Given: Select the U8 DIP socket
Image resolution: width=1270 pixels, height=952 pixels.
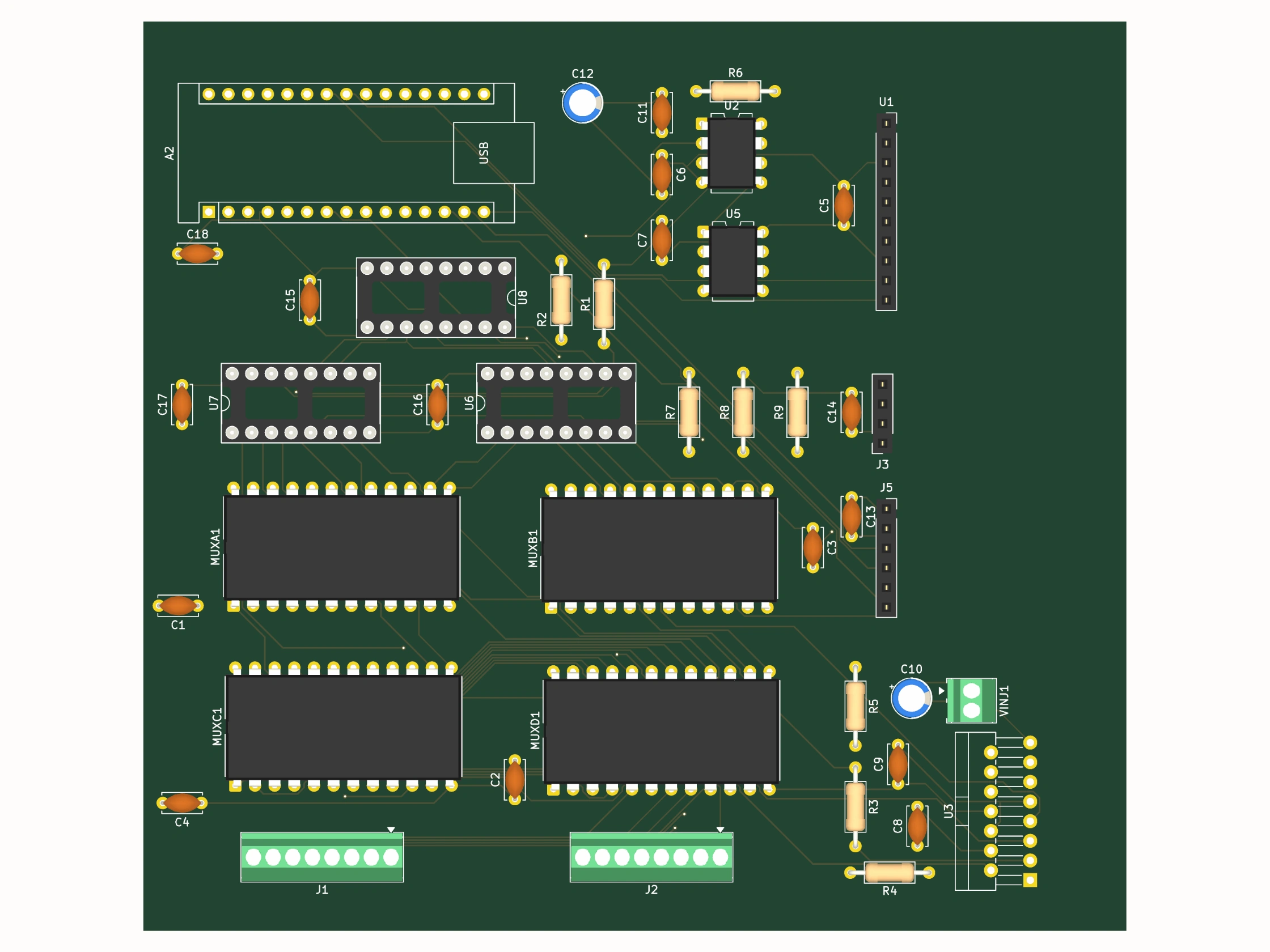Looking at the screenshot, I should coord(436,298).
